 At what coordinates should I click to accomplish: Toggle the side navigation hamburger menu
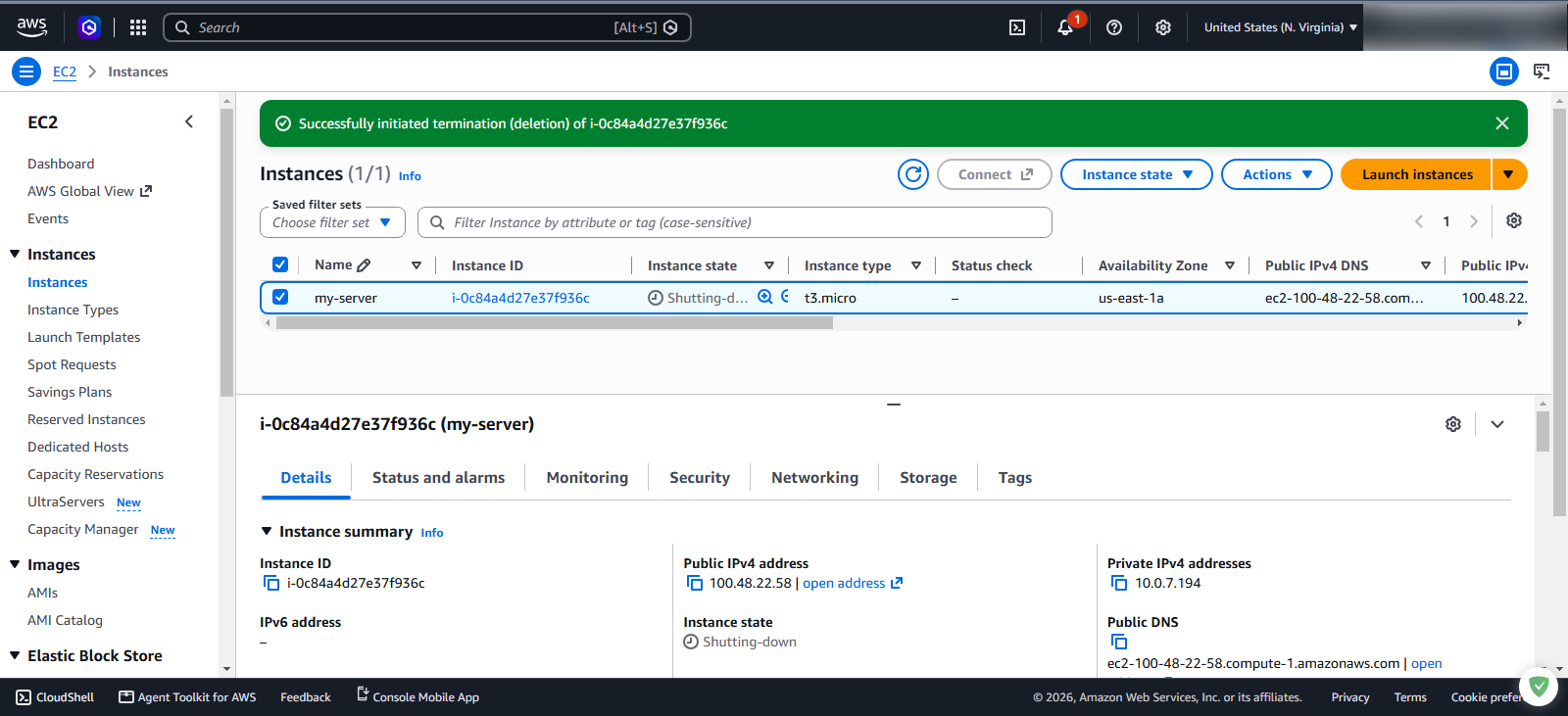(26, 72)
